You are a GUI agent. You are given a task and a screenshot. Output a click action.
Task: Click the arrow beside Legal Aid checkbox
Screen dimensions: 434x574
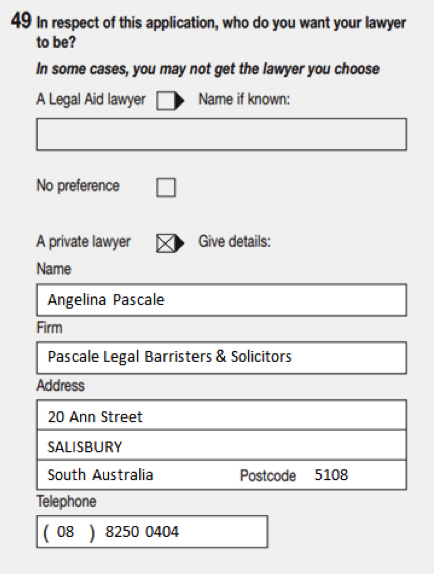[180, 101]
